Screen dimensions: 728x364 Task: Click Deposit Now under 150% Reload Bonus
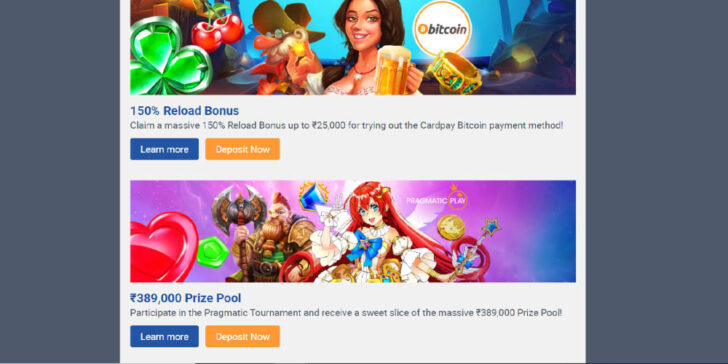pos(242,149)
